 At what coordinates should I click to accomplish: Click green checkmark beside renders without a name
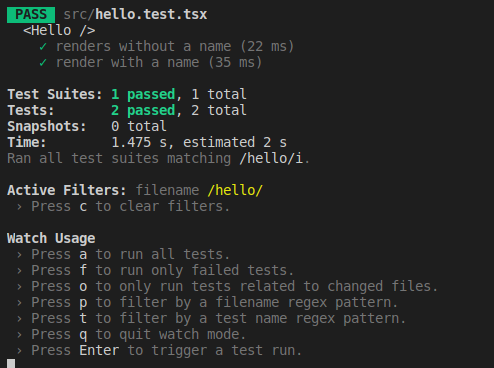(43, 47)
